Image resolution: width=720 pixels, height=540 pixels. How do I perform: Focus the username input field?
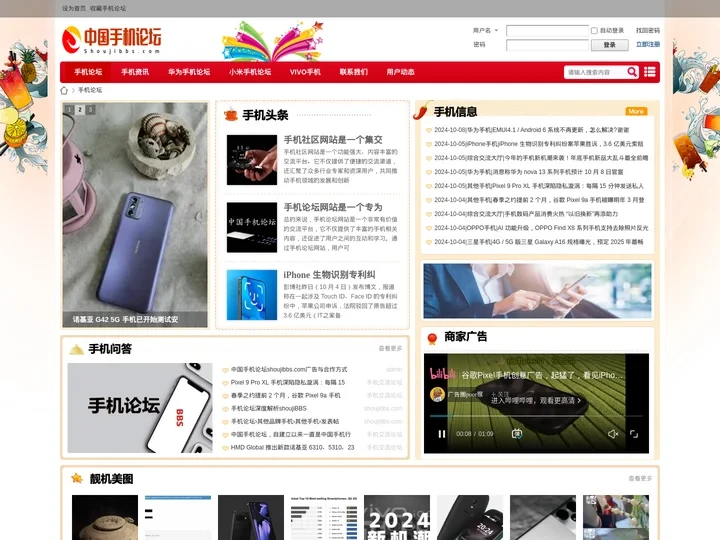[x=547, y=31]
